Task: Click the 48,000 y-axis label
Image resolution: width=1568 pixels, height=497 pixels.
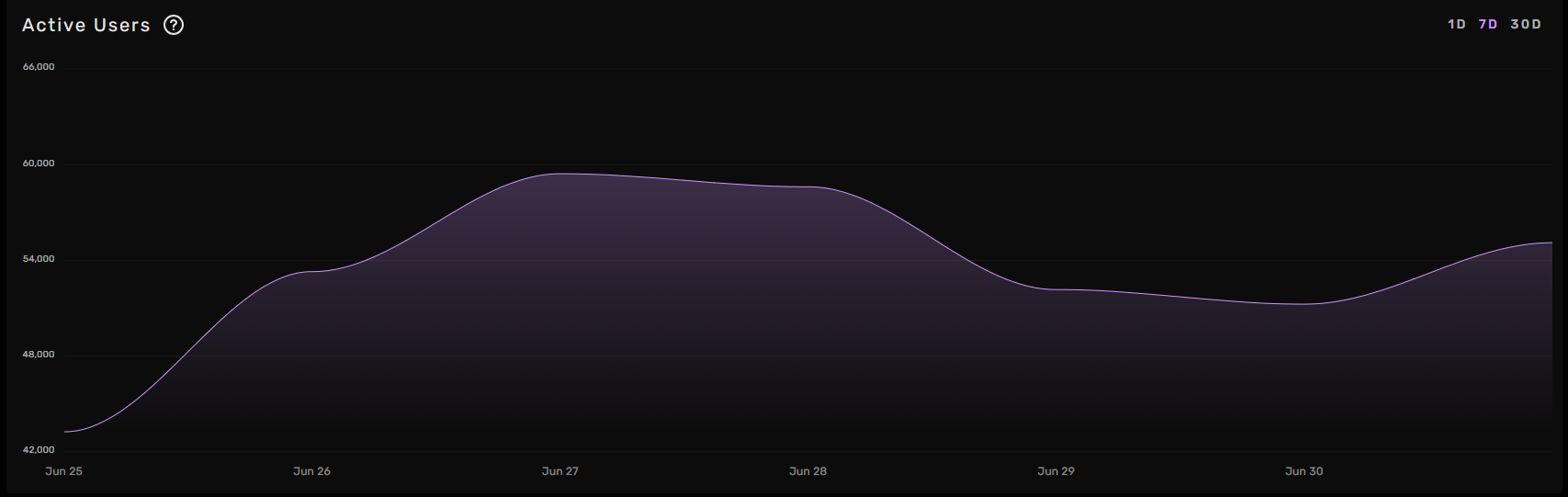Action: click(x=39, y=355)
